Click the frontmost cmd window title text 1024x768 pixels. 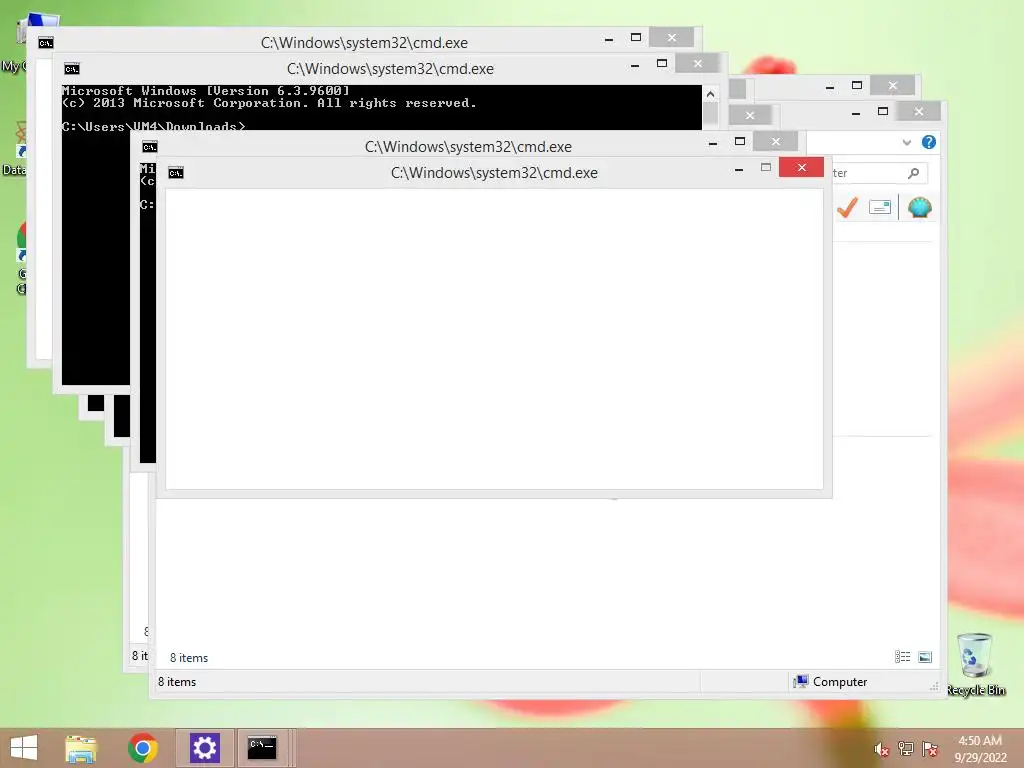pos(494,173)
